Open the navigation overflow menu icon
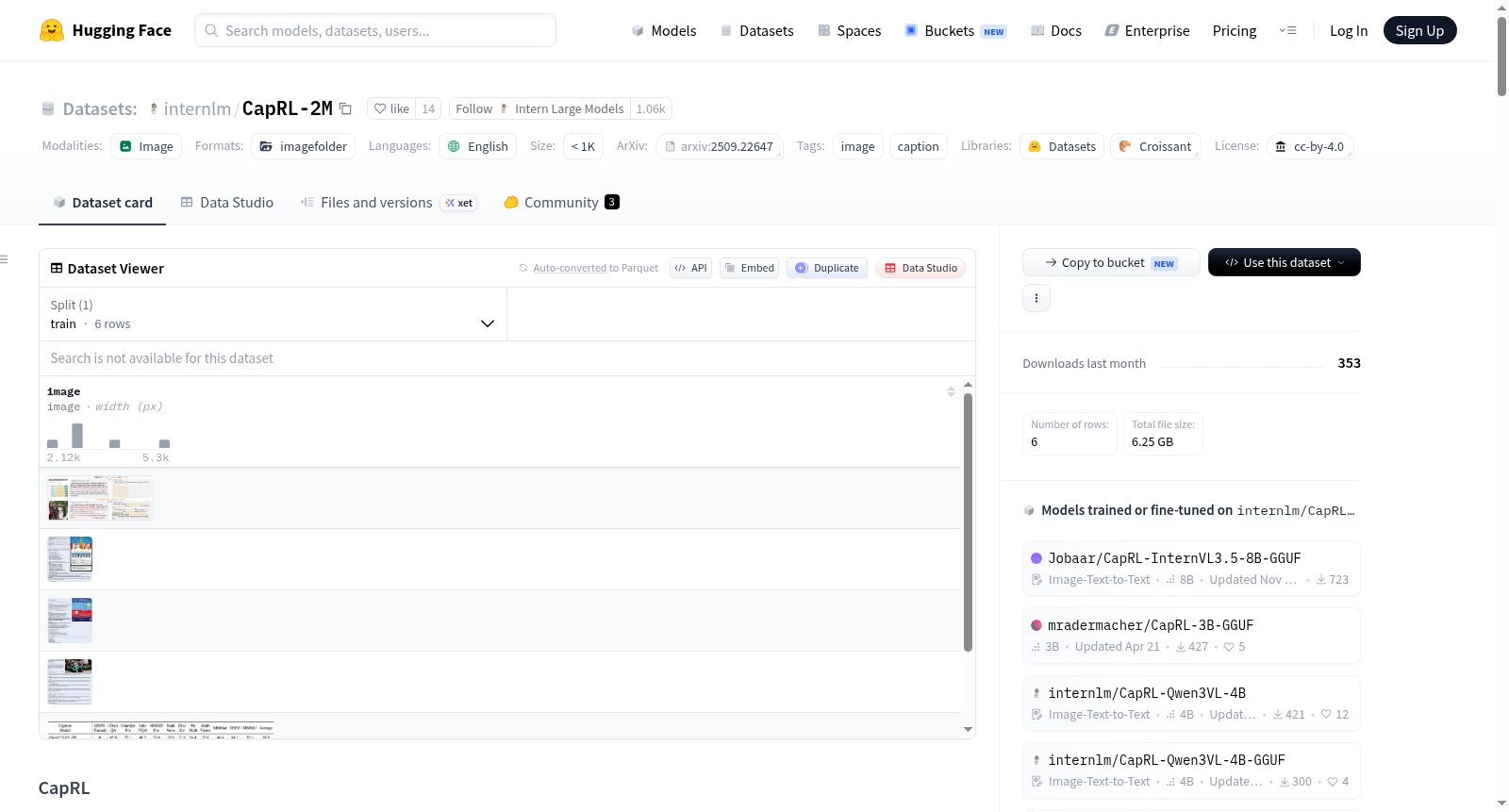 click(x=1287, y=30)
